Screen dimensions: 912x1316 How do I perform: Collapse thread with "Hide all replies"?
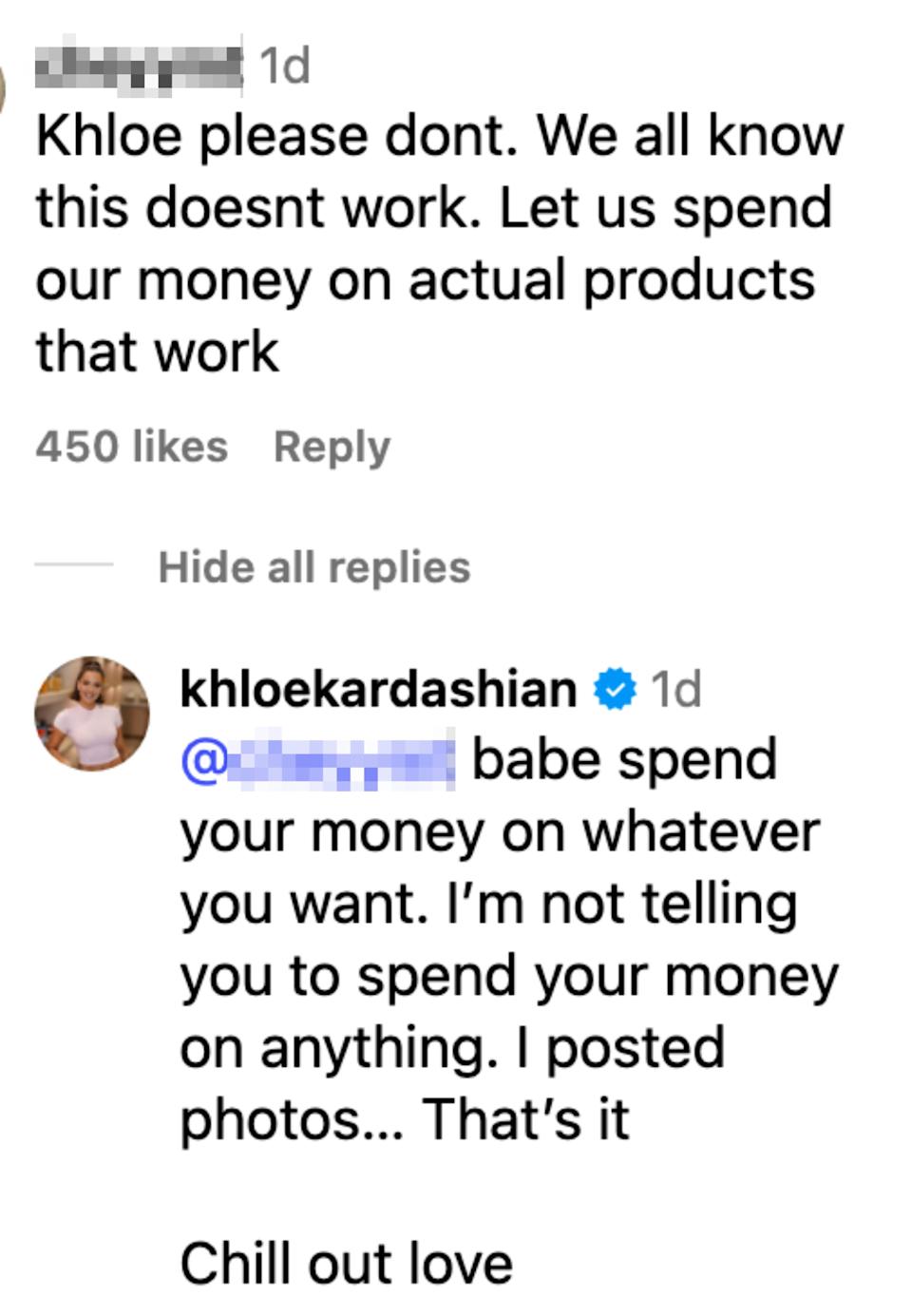pyautogui.click(x=313, y=567)
